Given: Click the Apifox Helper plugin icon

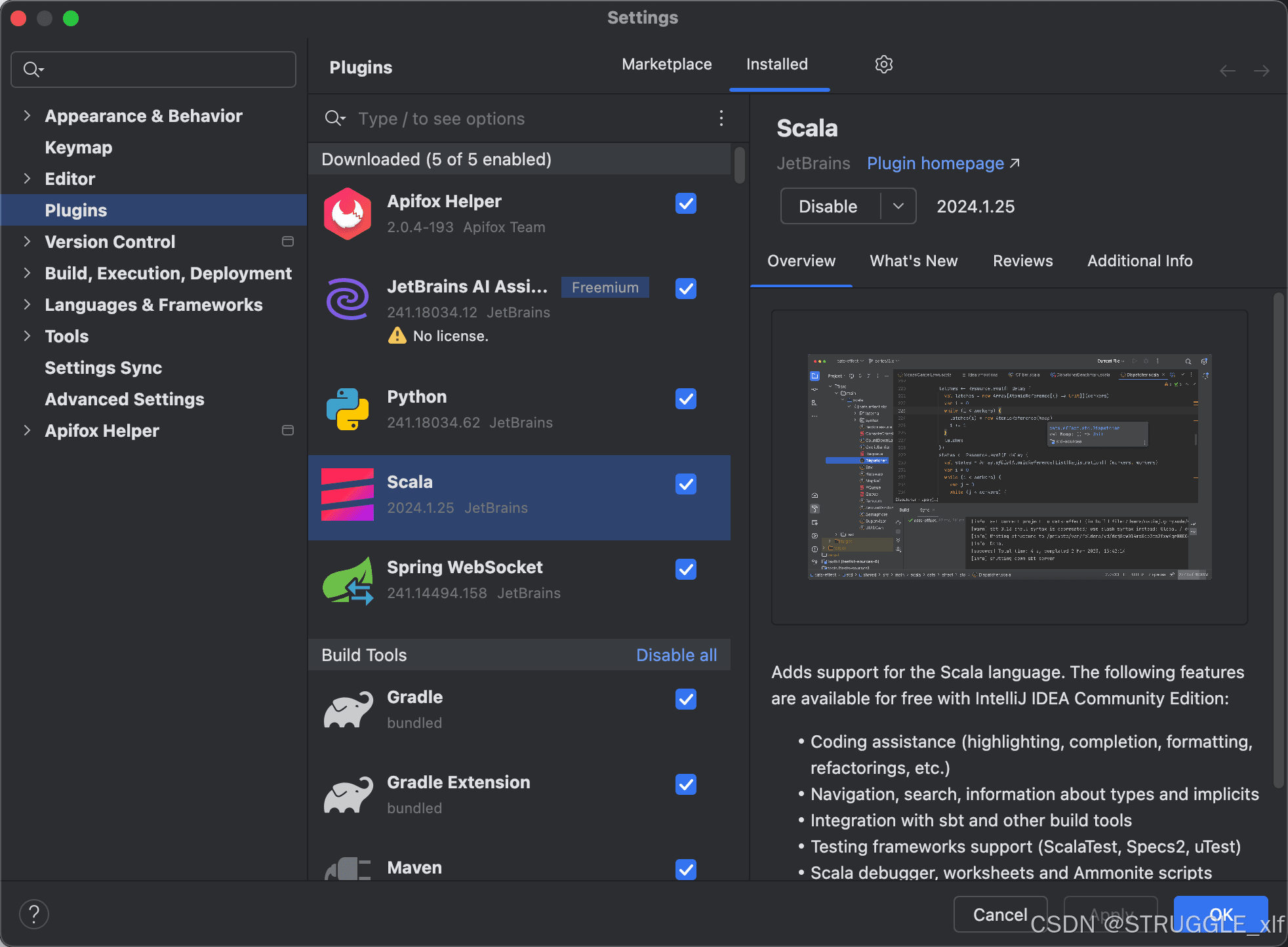Looking at the screenshot, I should pyautogui.click(x=348, y=214).
